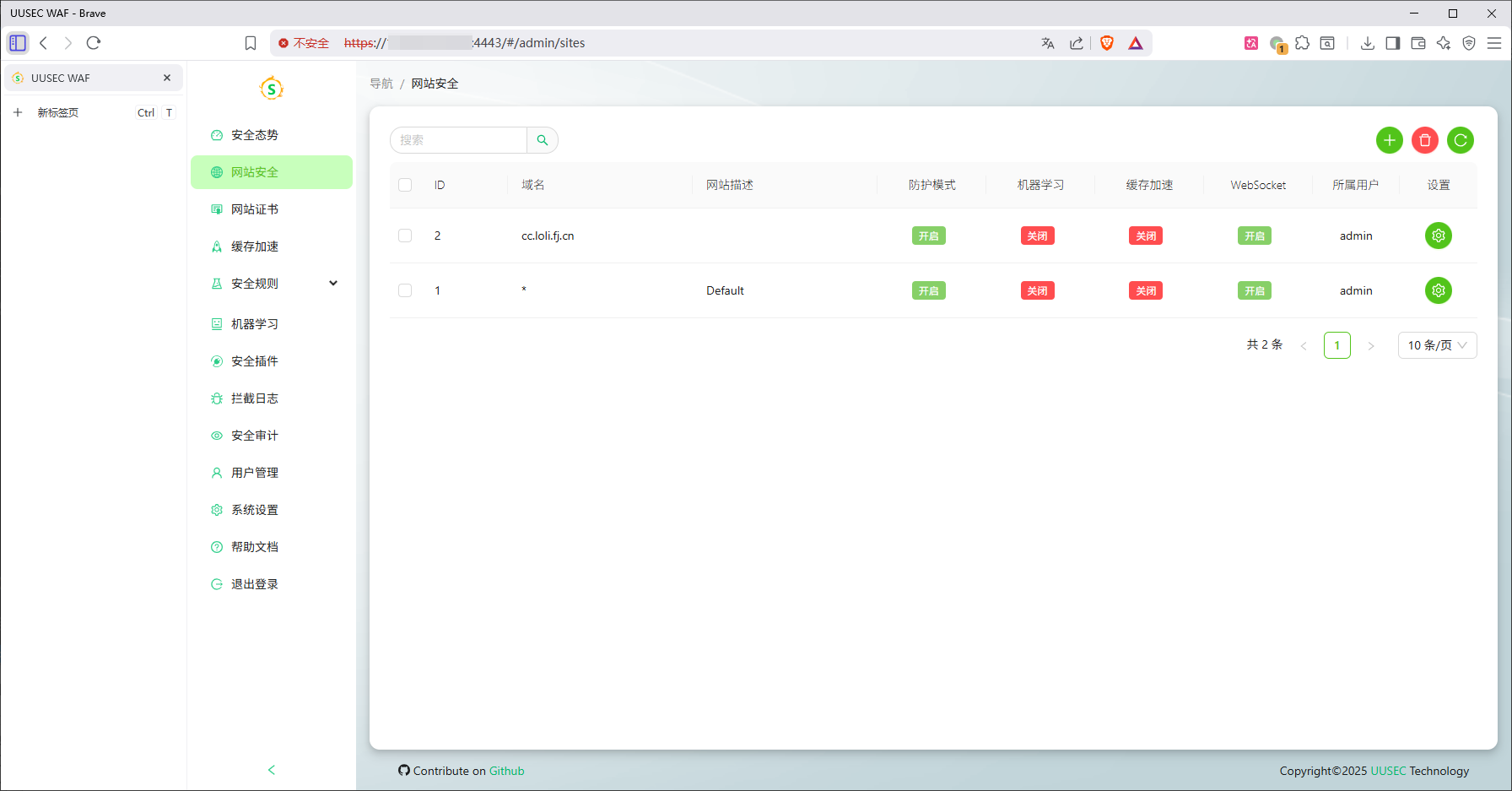Click the red delete trash button

tap(1425, 140)
